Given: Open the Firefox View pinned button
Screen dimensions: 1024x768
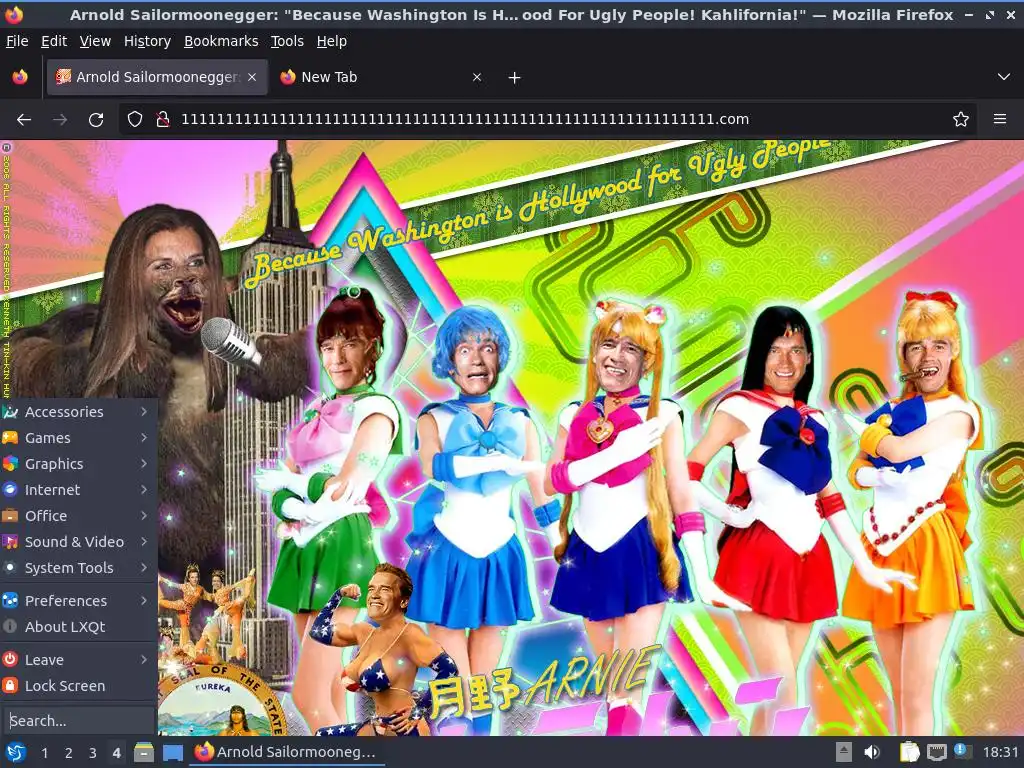Looking at the screenshot, I should (x=20, y=77).
